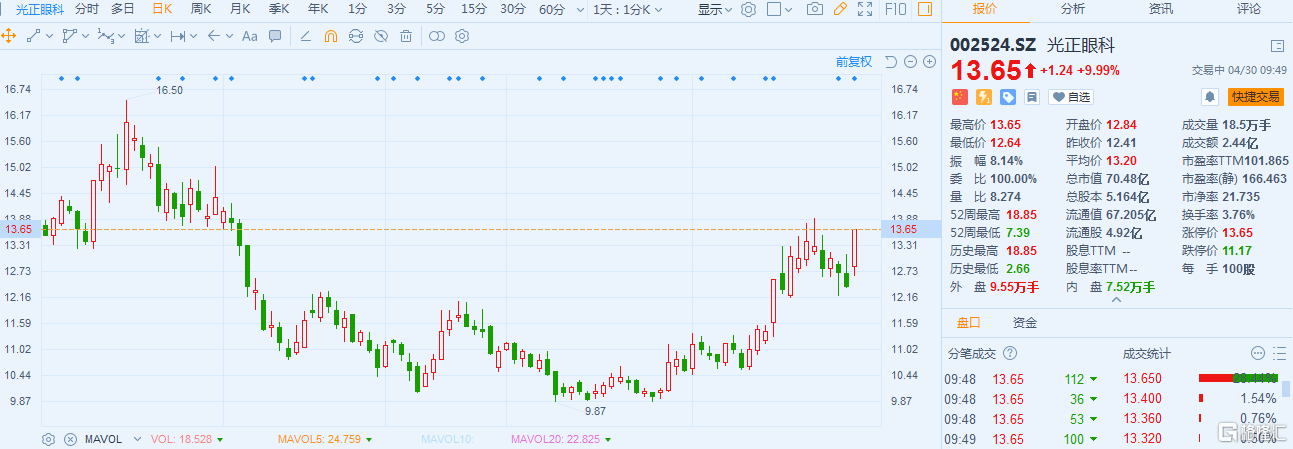Viewport: 1293px width, 449px height.
Task: Open the 分析 analysis tab
Action: coord(1072,8)
